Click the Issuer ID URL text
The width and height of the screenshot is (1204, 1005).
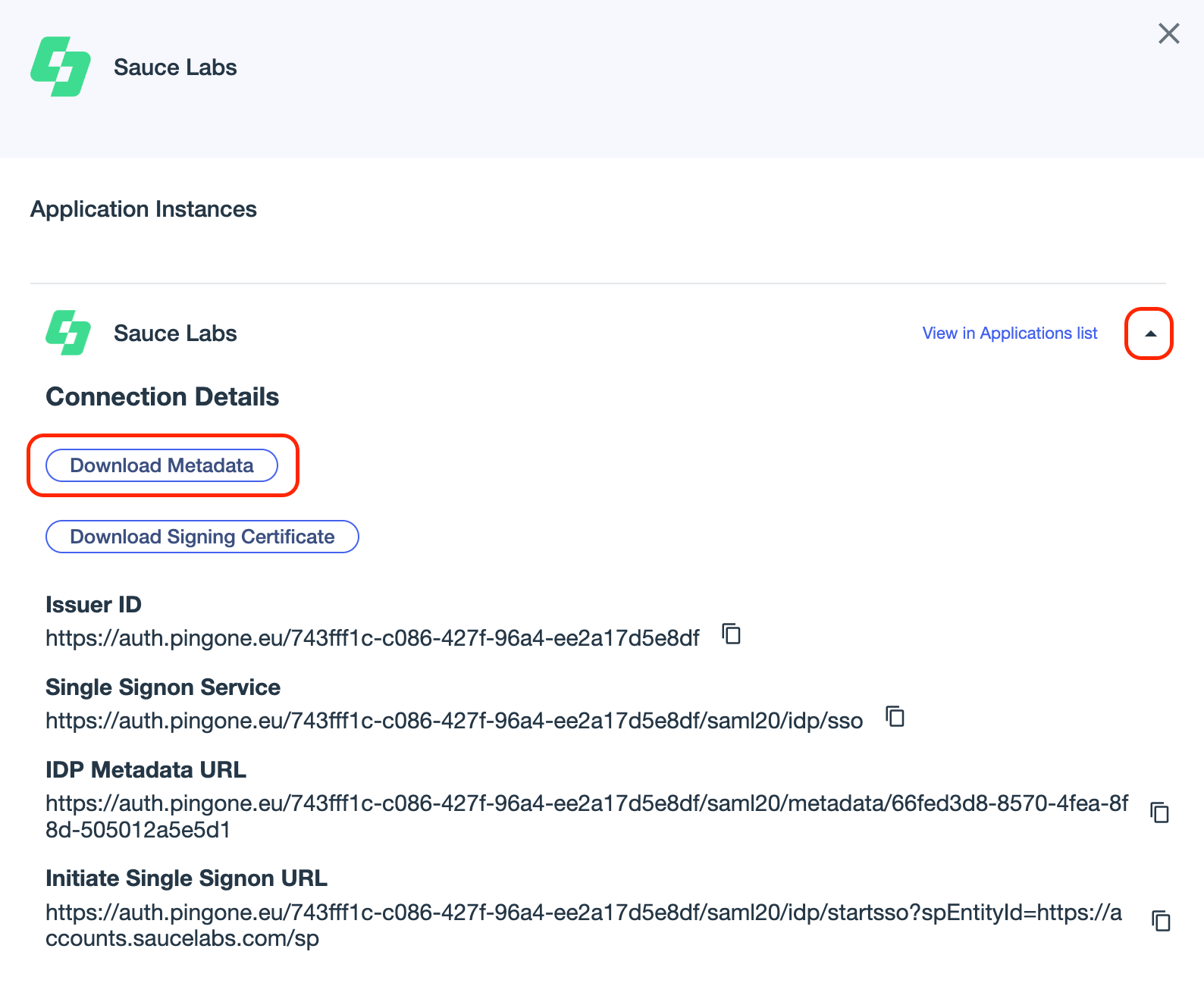(x=372, y=638)
